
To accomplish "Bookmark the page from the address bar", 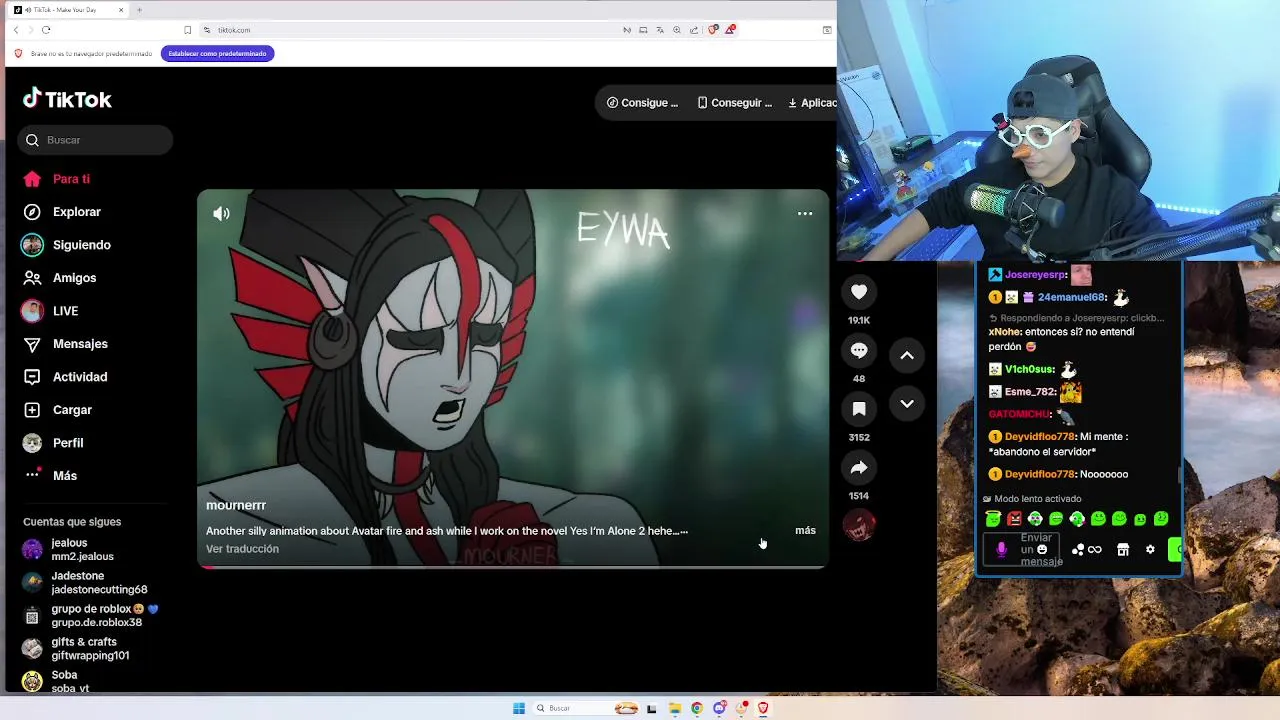I will pos(187,30).
